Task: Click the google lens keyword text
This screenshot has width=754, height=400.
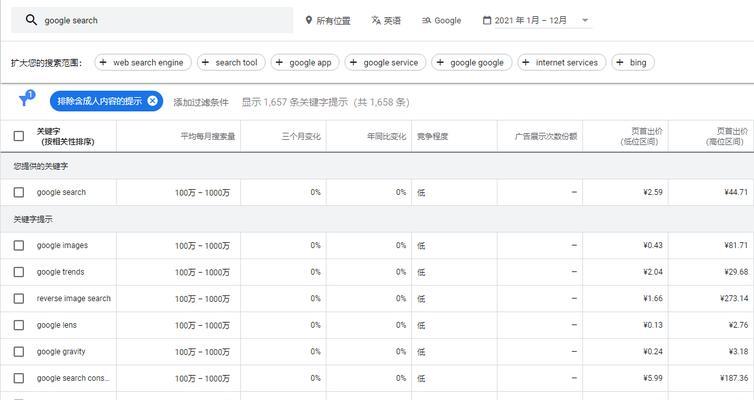Action: click(57, 325)
